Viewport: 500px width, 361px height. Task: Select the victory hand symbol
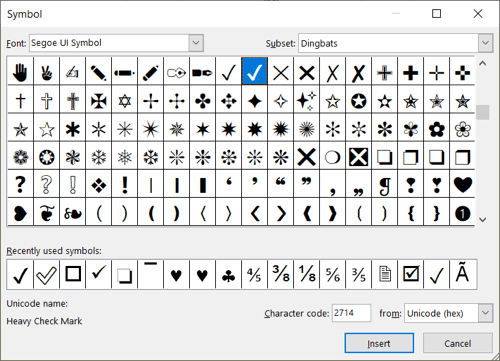point(46,71)
